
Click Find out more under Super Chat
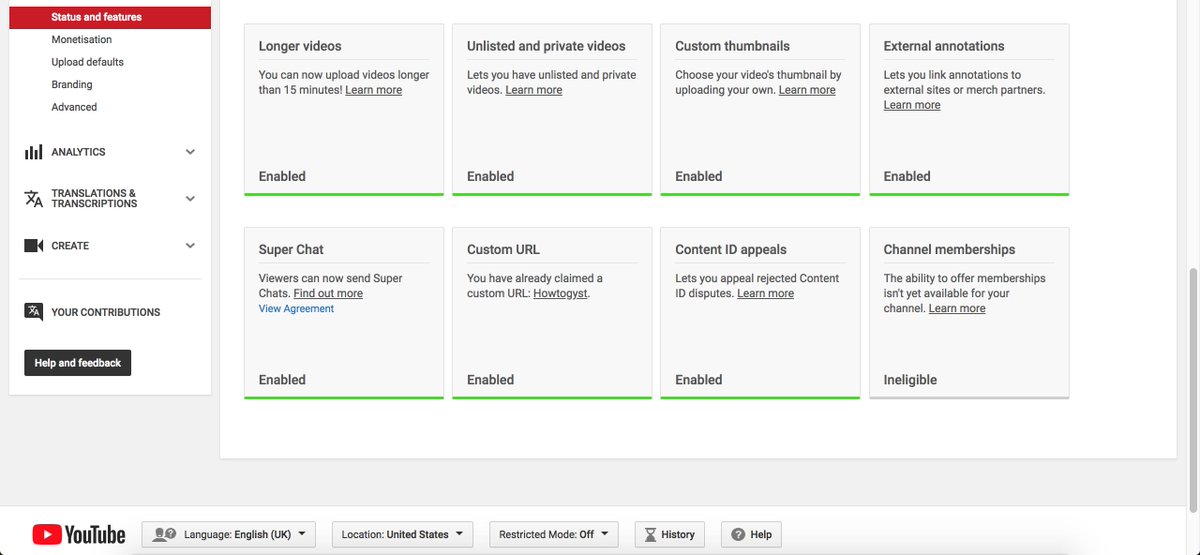tap(328, 294)
